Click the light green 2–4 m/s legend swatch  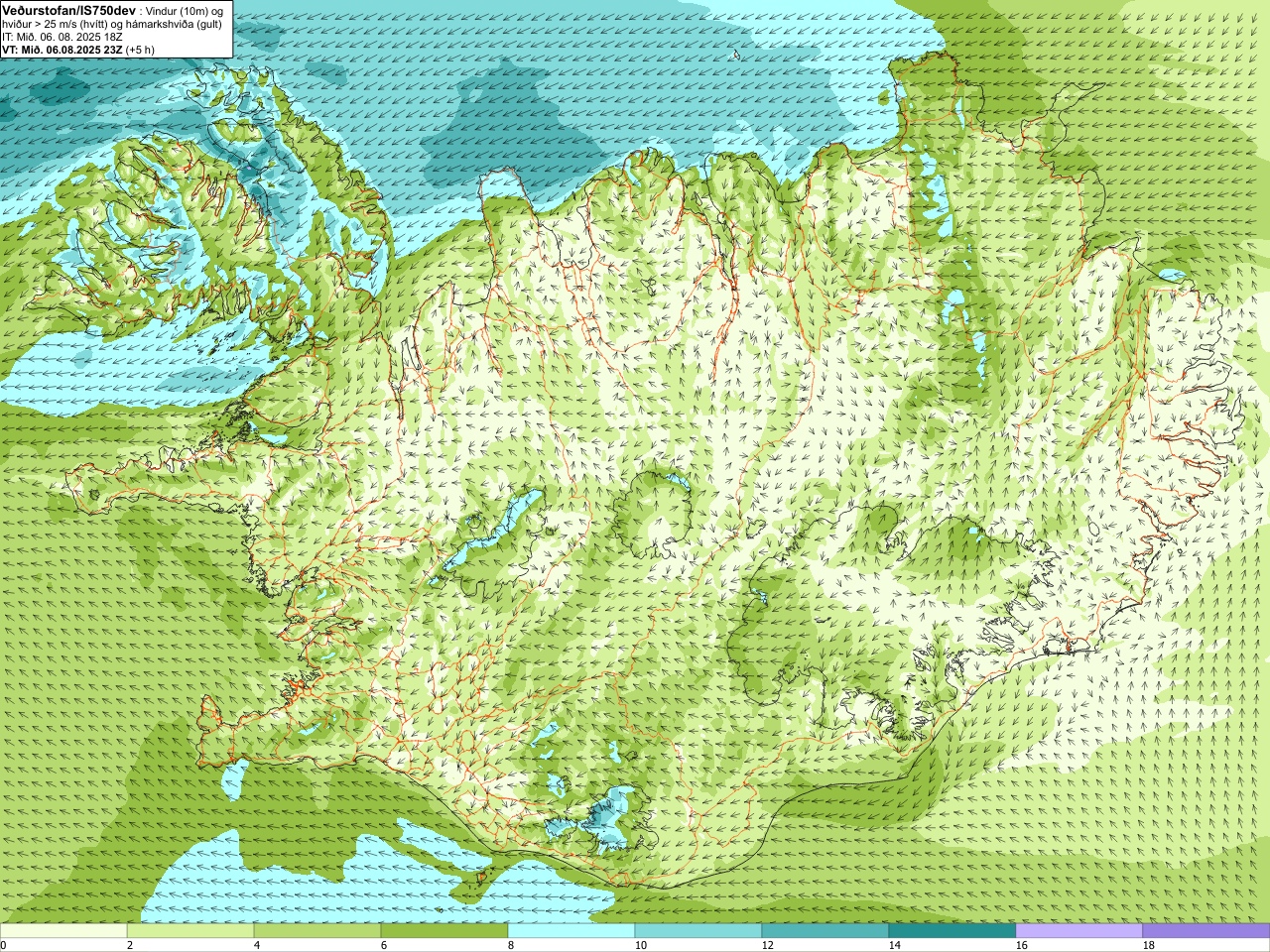coord(190,931)
